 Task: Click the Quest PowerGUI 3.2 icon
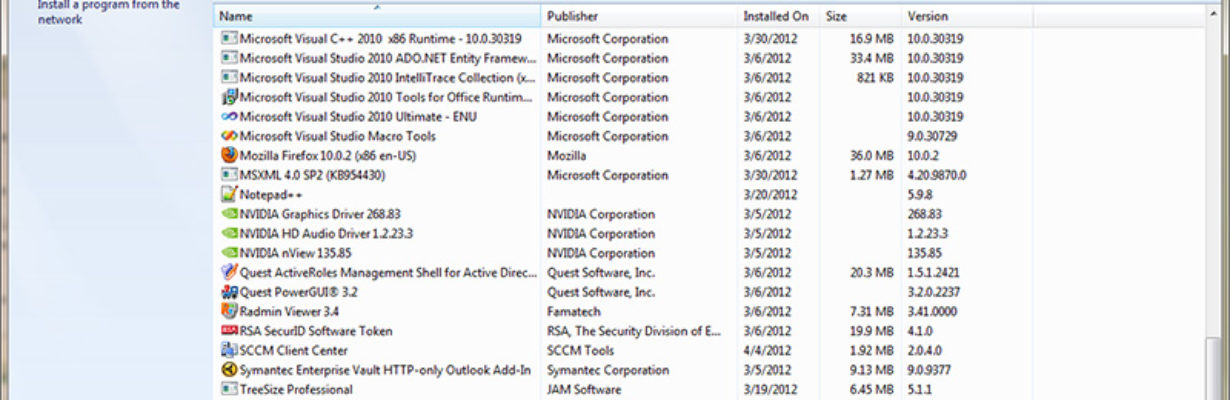pos(229,292)
